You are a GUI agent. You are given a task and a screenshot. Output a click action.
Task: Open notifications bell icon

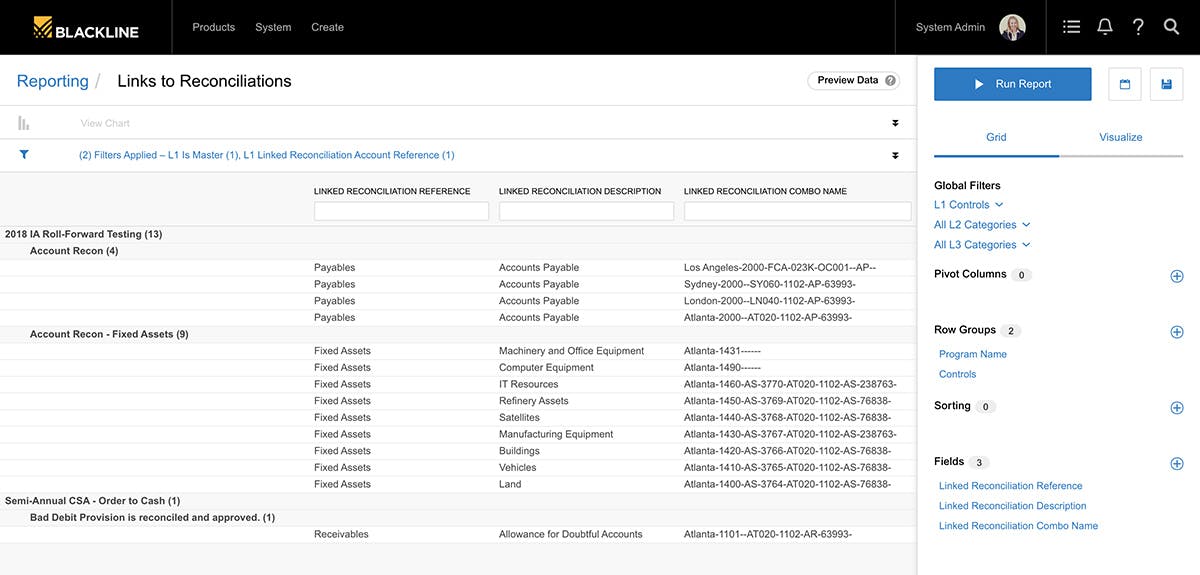1105,27
